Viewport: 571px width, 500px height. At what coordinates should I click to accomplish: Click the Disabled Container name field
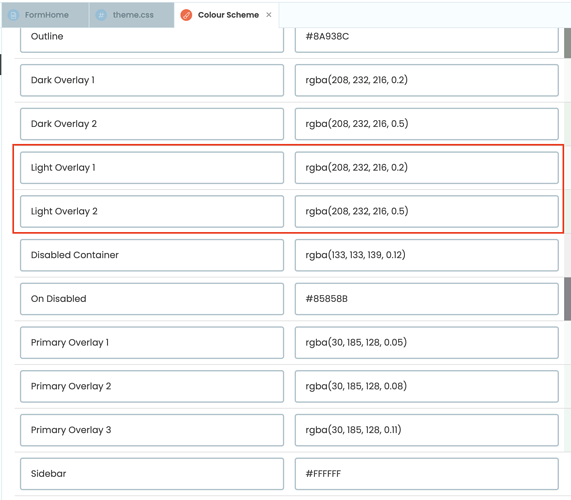tap(152, 255)
